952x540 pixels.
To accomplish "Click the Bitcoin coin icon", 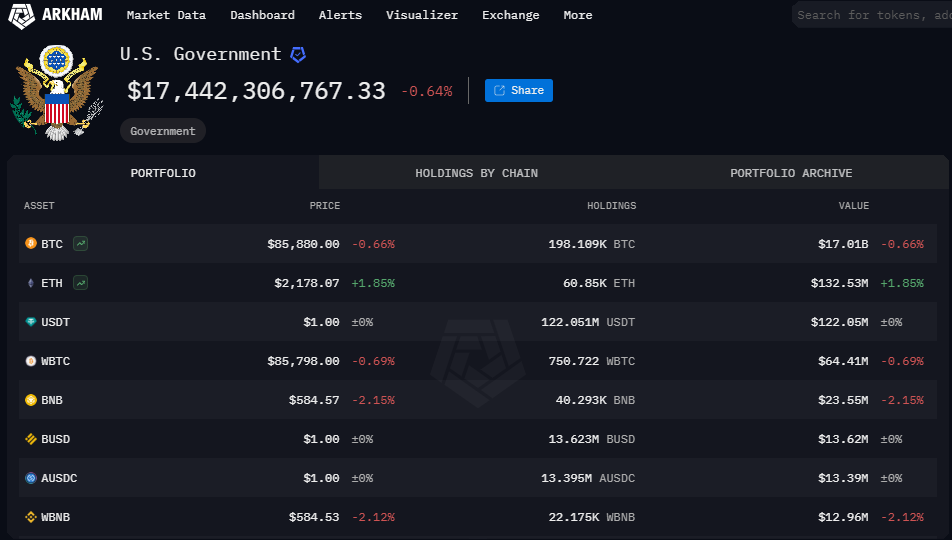I will click(x=30, y=244).
